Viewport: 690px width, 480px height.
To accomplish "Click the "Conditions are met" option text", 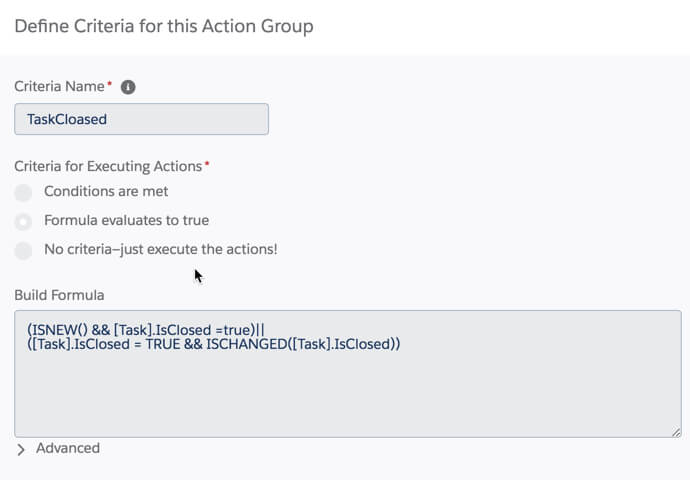I will (x=106, y=191).
